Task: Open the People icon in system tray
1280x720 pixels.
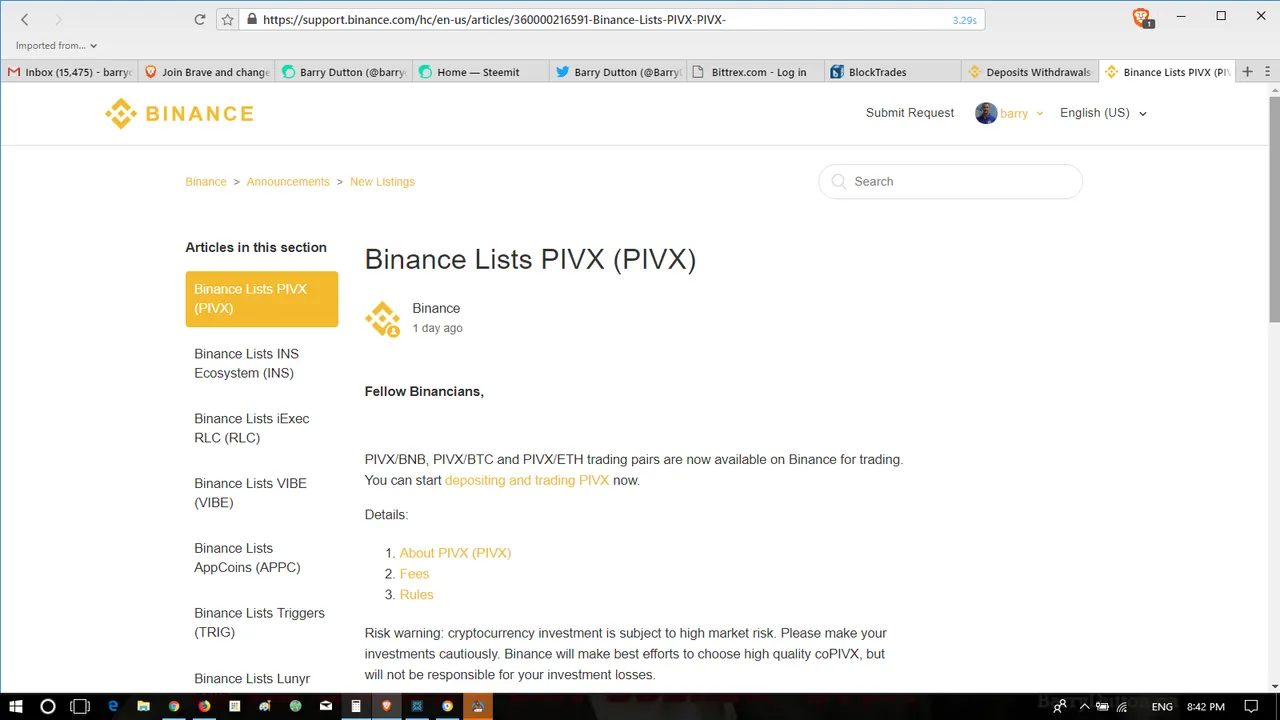Action: [1059, 707]
